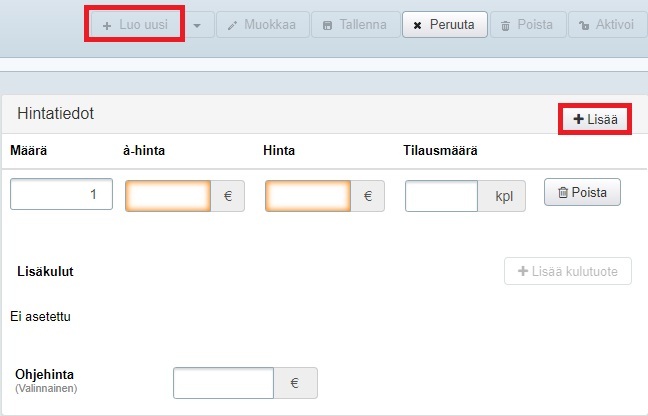Click the Luo uusi button
Screen dimensions: 648x416
134,24
